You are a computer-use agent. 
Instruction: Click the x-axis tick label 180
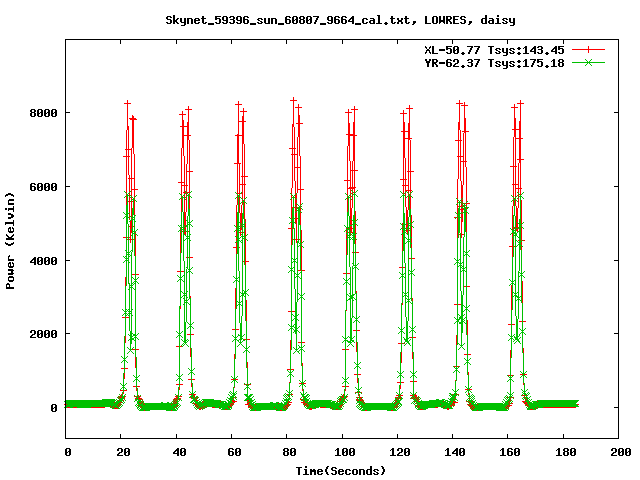tap(566, 452)
